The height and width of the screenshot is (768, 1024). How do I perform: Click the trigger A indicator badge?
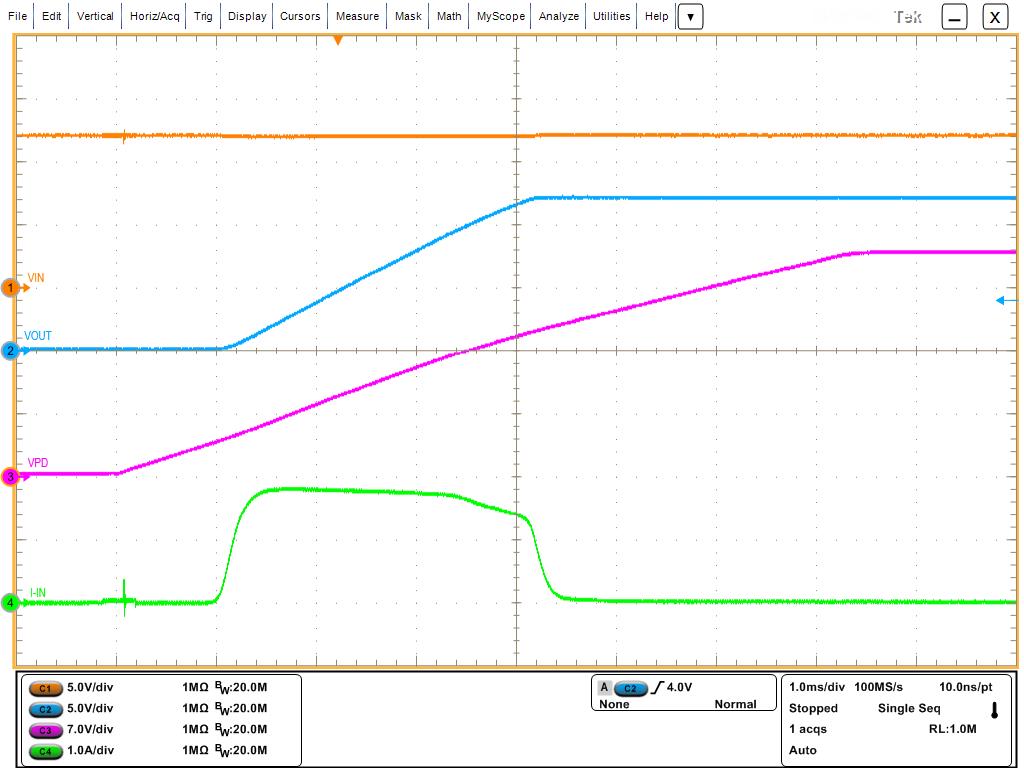604,688
